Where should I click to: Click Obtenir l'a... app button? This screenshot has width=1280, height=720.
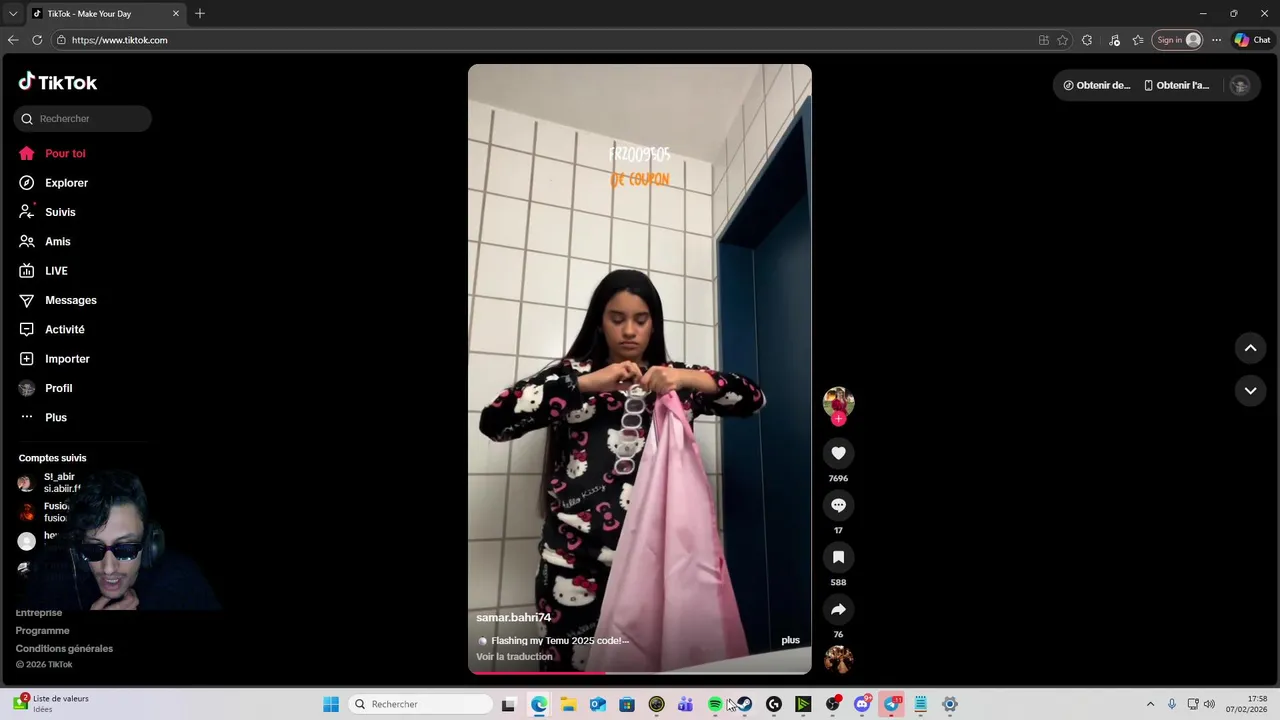tap(1177, 85)
